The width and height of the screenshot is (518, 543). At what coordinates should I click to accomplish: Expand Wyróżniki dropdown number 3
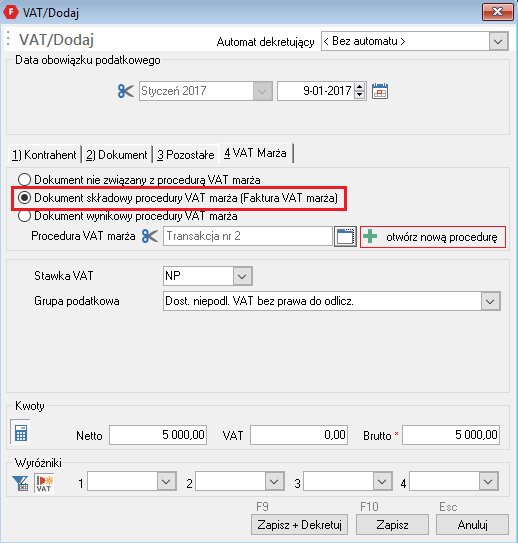[382, 482]
